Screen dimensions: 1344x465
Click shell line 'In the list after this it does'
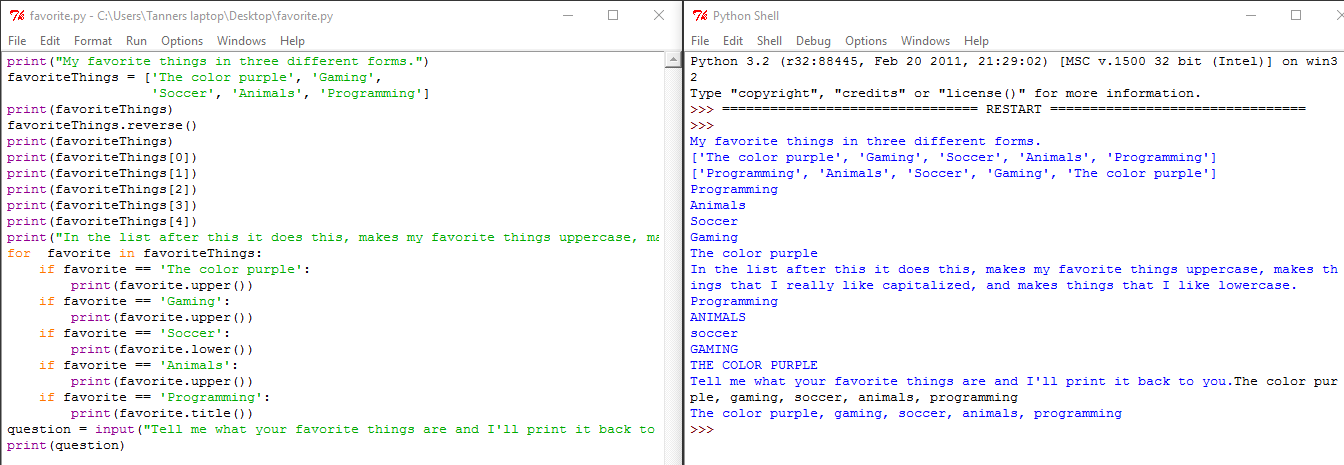pos(1013,269)
